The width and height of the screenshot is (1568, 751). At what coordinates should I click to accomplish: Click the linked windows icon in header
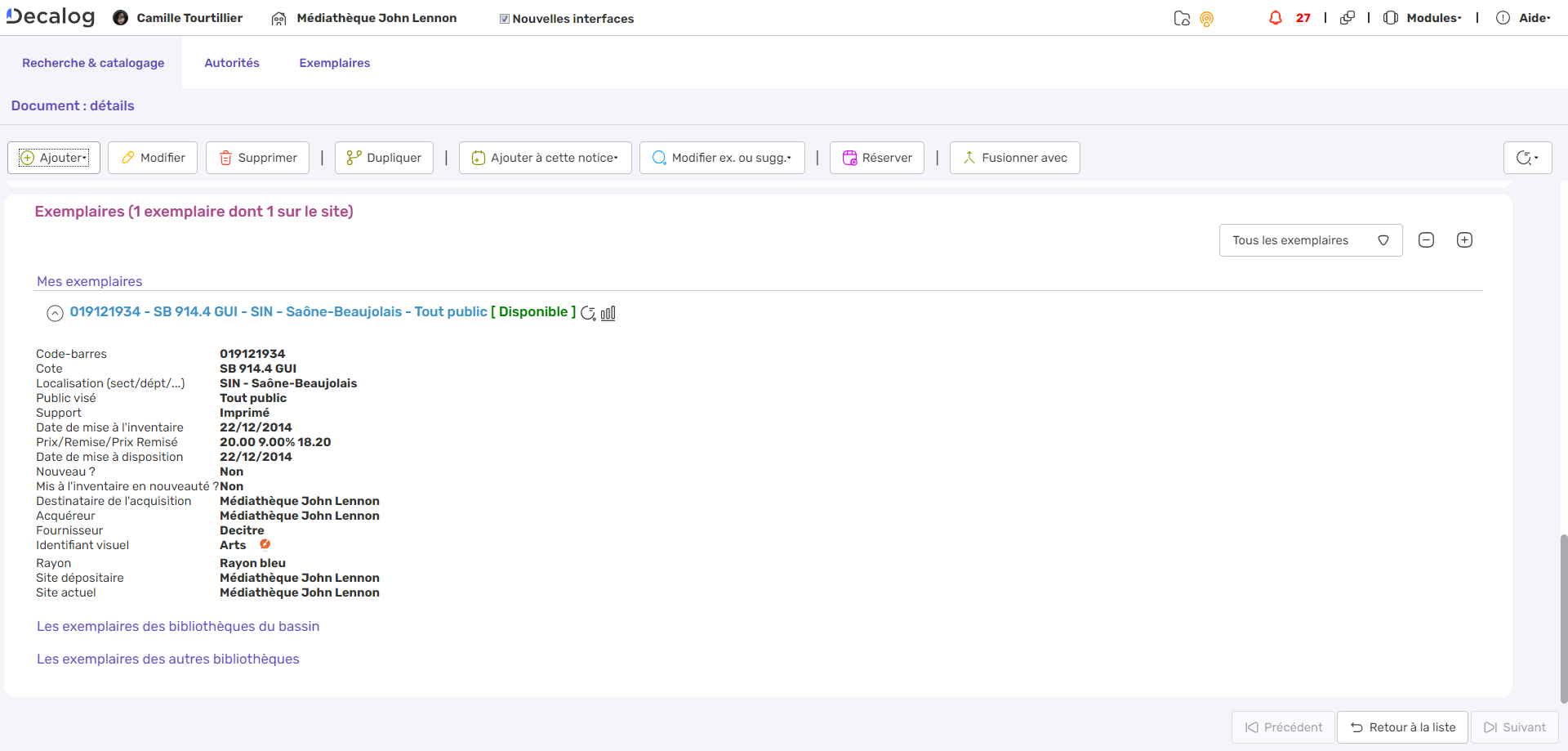click(1347, 18)
